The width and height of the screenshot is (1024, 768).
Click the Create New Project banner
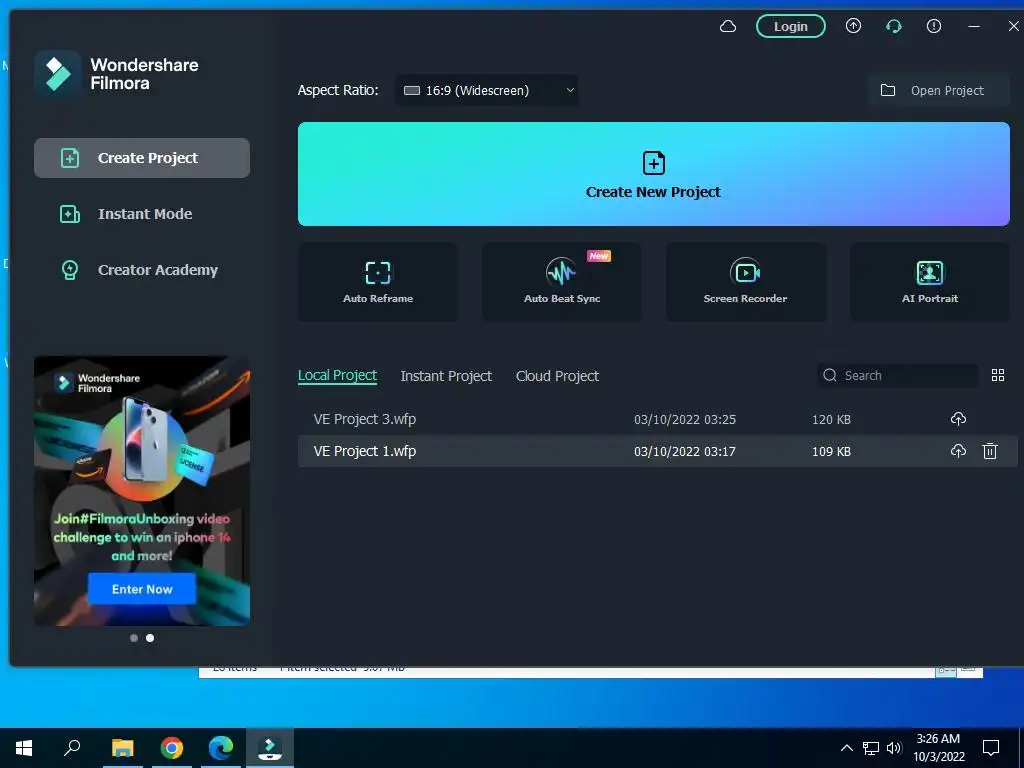point(654,174)
